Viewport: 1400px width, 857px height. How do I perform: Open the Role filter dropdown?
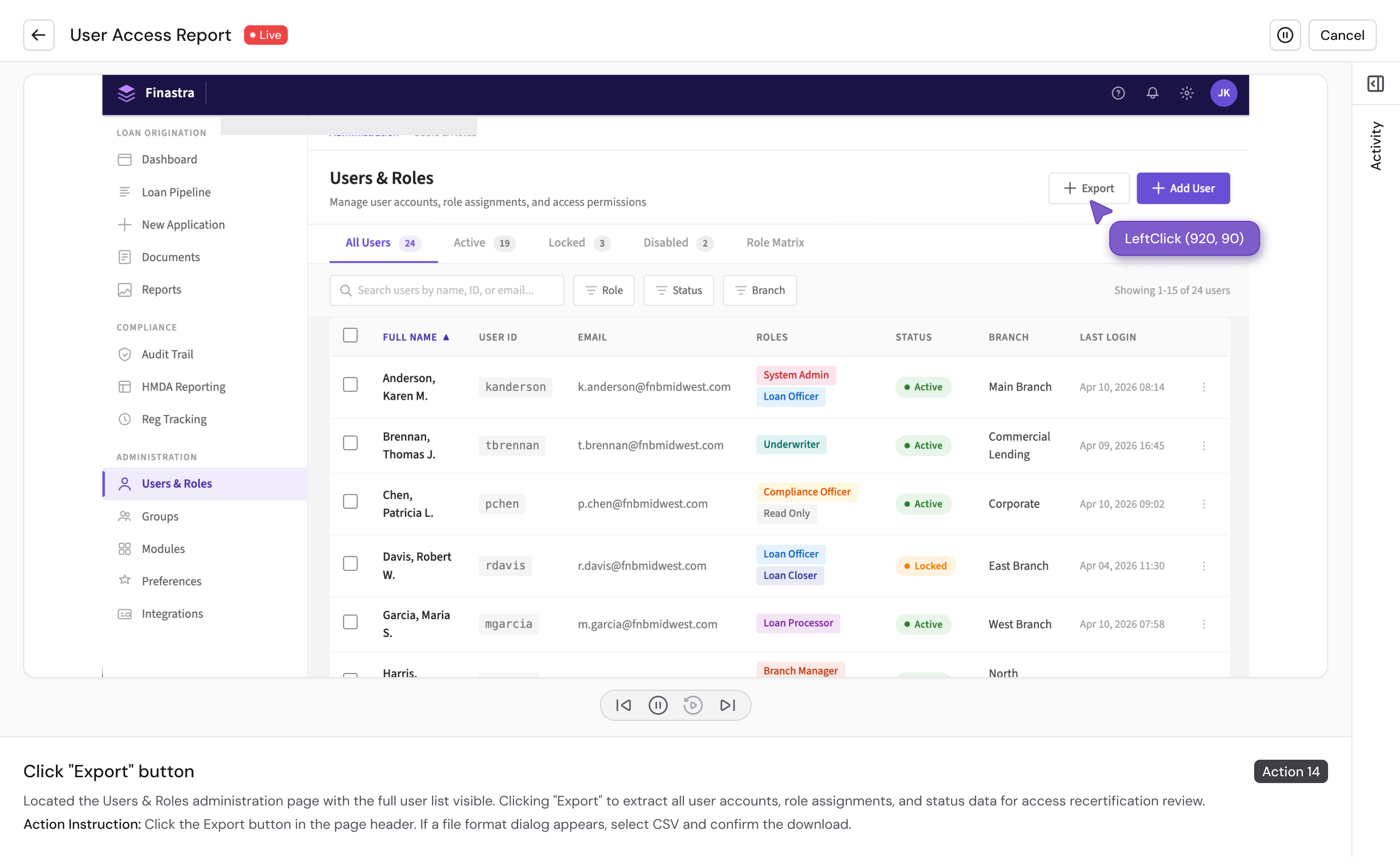pyautogui.click(x=603, y=290)
